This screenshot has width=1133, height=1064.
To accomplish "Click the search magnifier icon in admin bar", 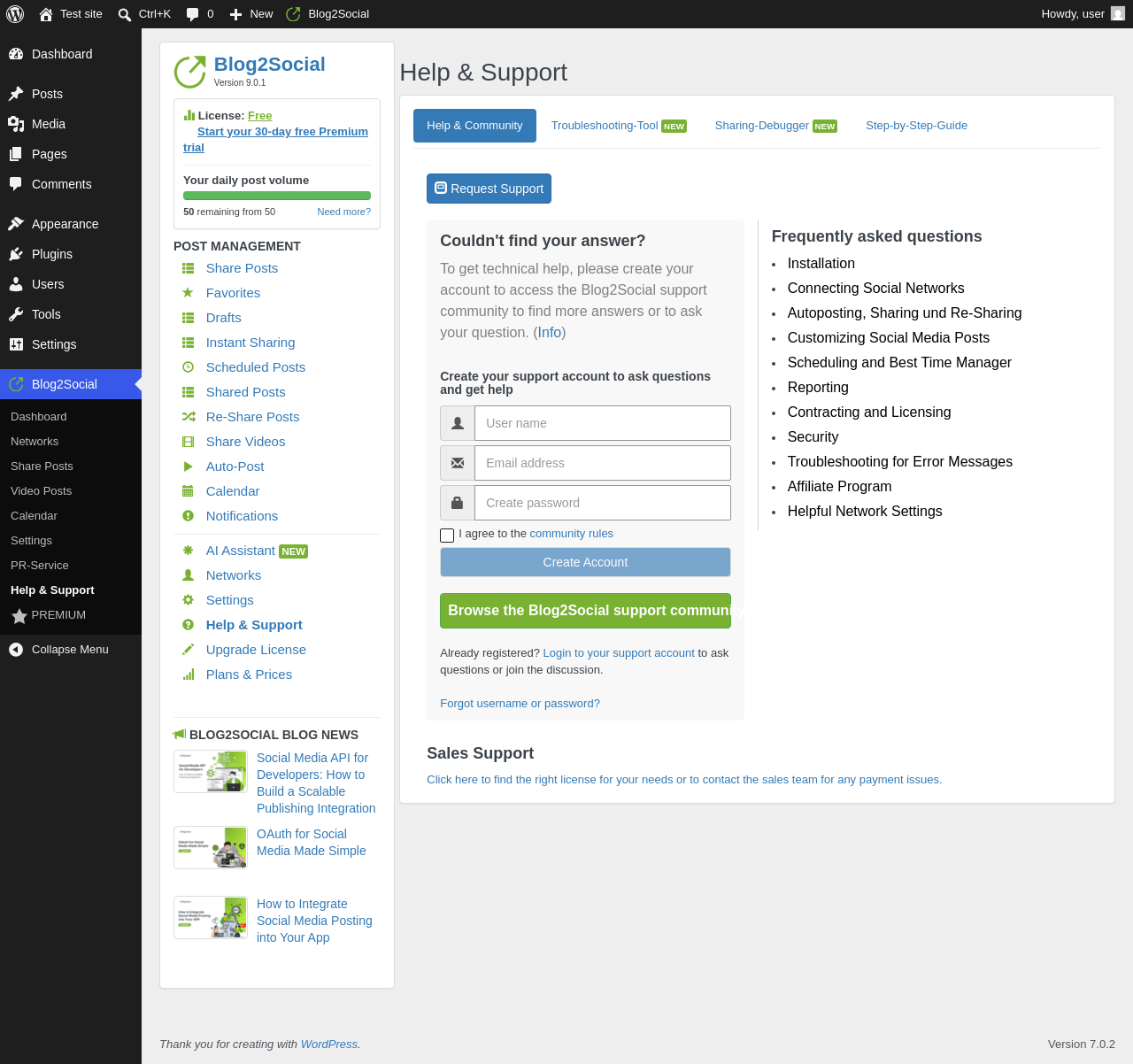I will (125, 14).
